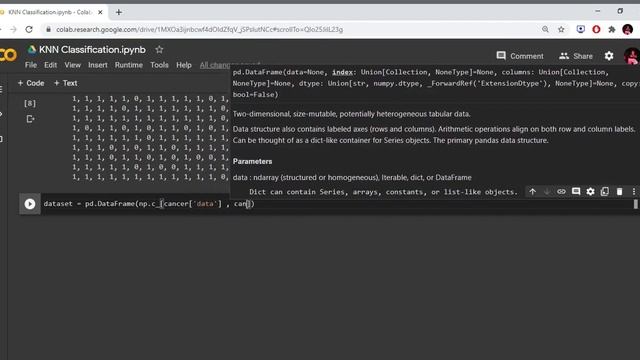Run the dataset code cell
This screenshot has width=640, height=360.
[x=30, y=204]
